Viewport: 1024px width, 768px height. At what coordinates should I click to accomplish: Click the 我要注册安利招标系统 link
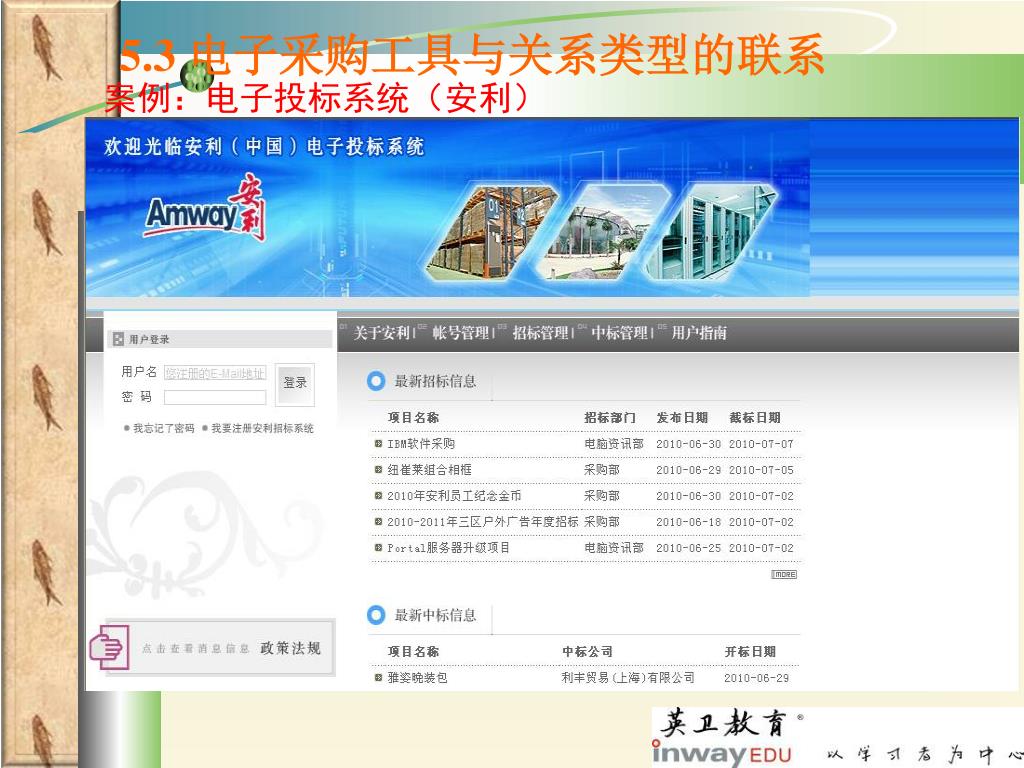pyautogui.click(x=263, y=428)
